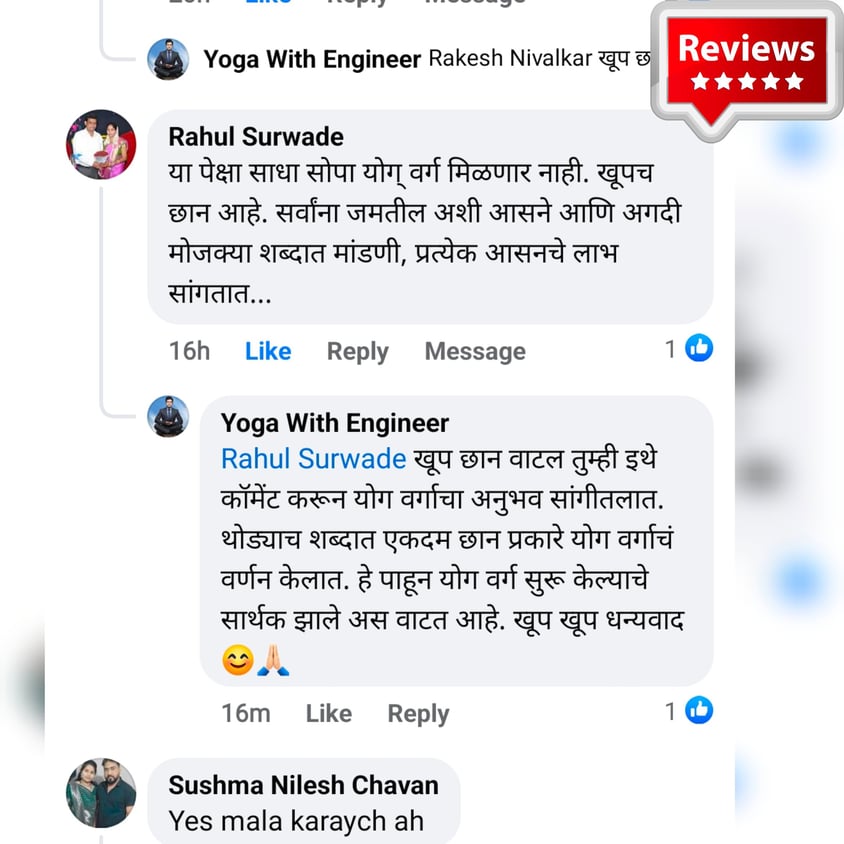Open the Rahul Surwade commenter name
This screenshot has width=844, height=844.
click(x=256, y=137)
